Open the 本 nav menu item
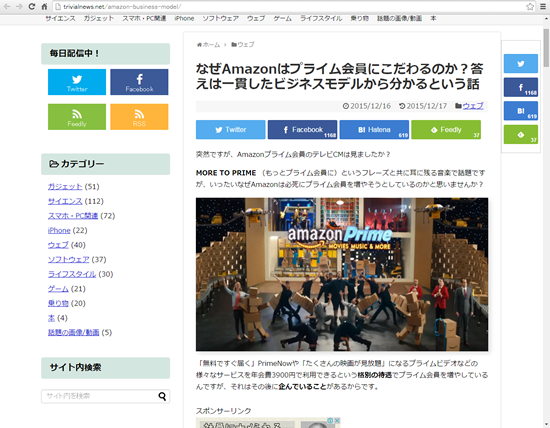 pyautogui.click(x=434, y=18)
